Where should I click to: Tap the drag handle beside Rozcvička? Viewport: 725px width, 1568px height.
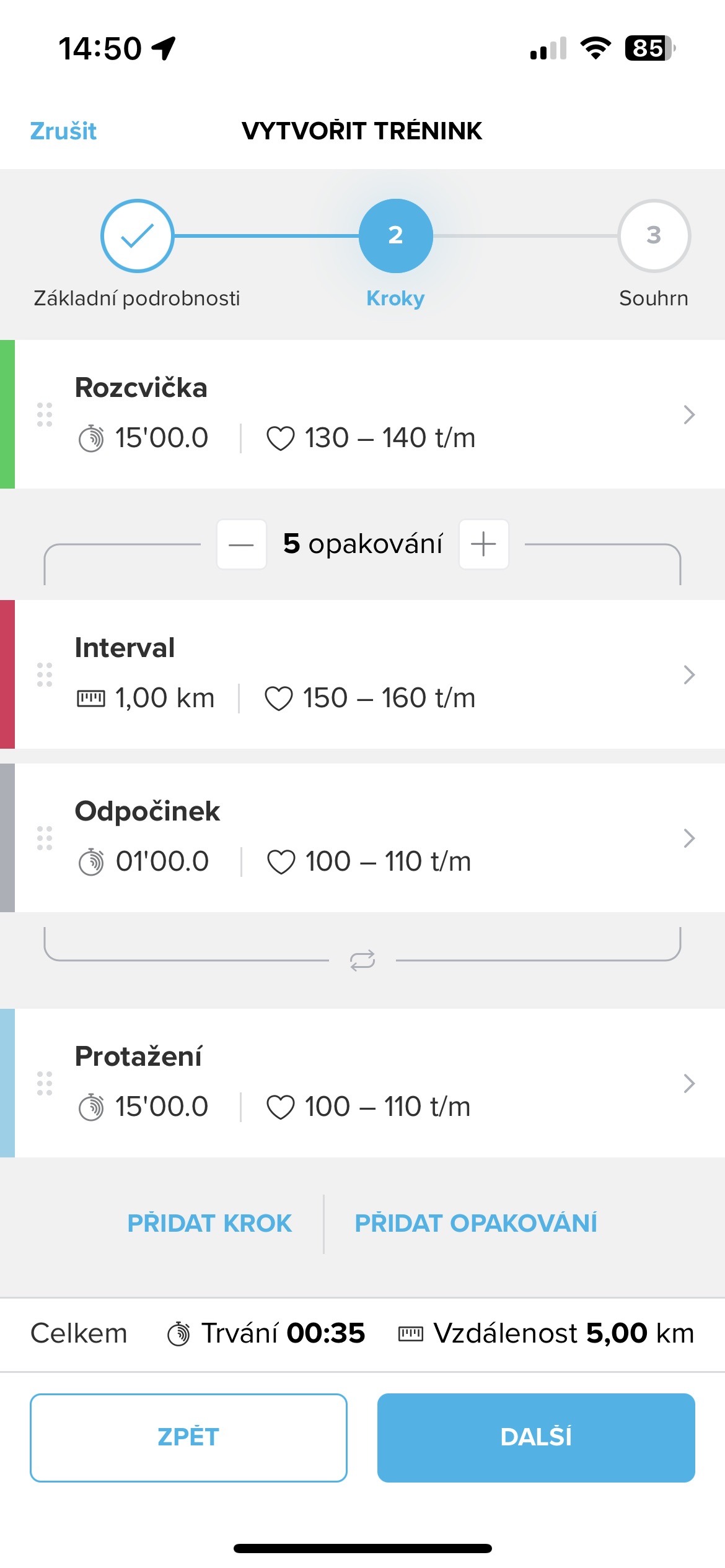(x=44, y=414)
